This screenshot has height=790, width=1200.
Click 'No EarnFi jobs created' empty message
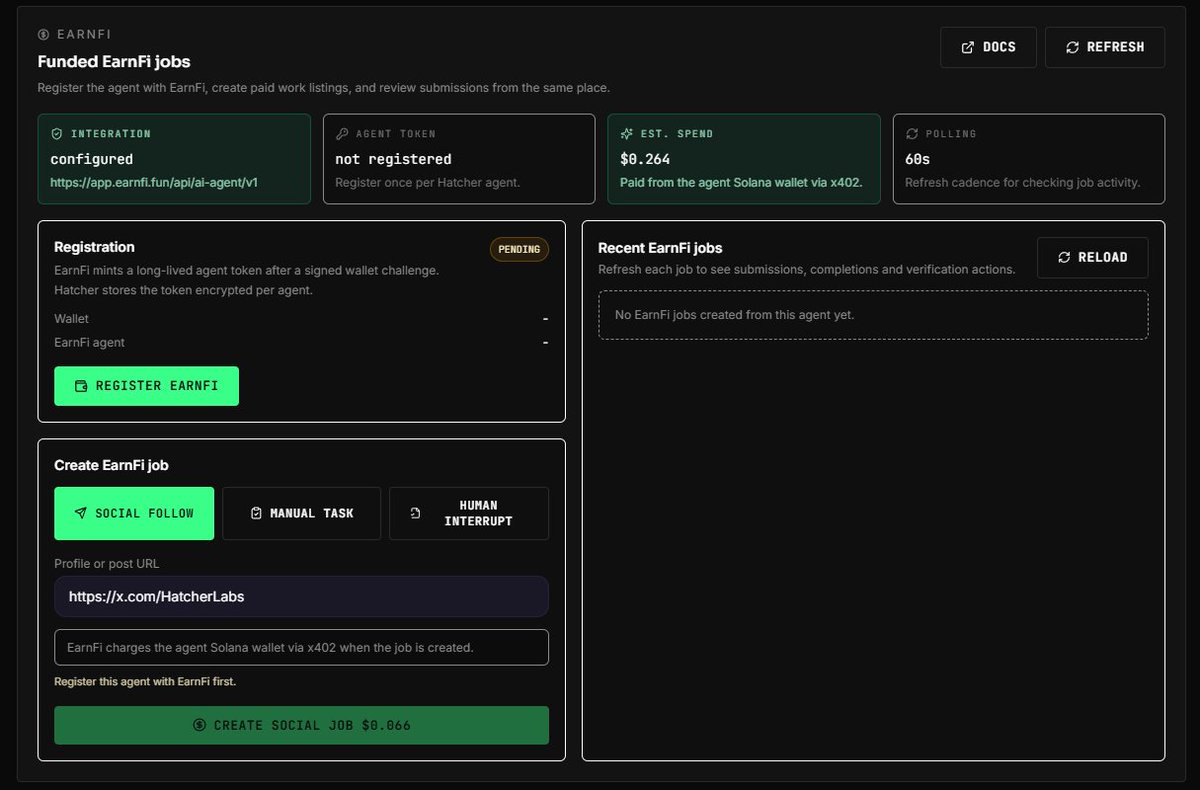[734, 315]
